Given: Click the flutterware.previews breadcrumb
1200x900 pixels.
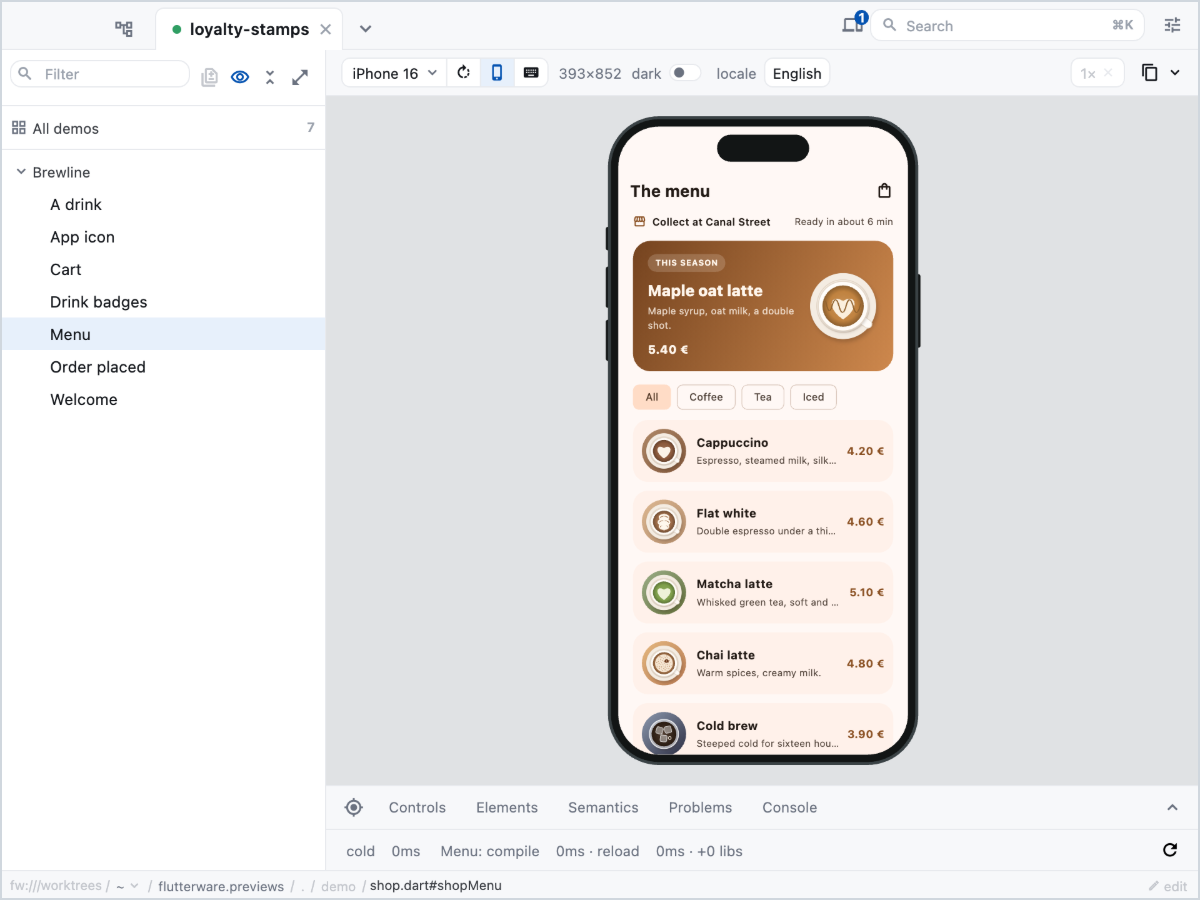Looking at the screenshot, I should [220, 886].
